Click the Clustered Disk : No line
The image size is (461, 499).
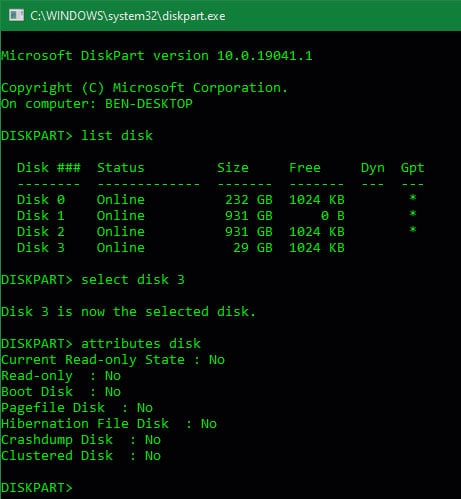pos(81,456)
